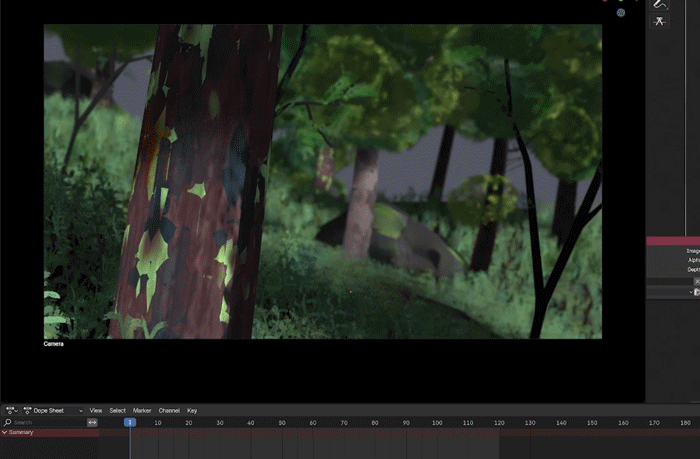Open the Key menu
The image size is (700, 459).
pos(192,410)
